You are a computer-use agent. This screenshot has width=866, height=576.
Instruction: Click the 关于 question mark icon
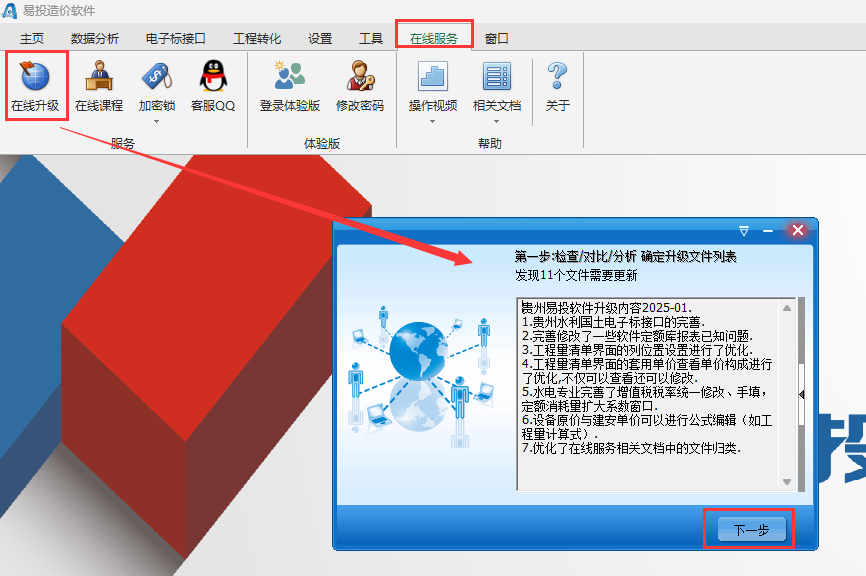557,77
